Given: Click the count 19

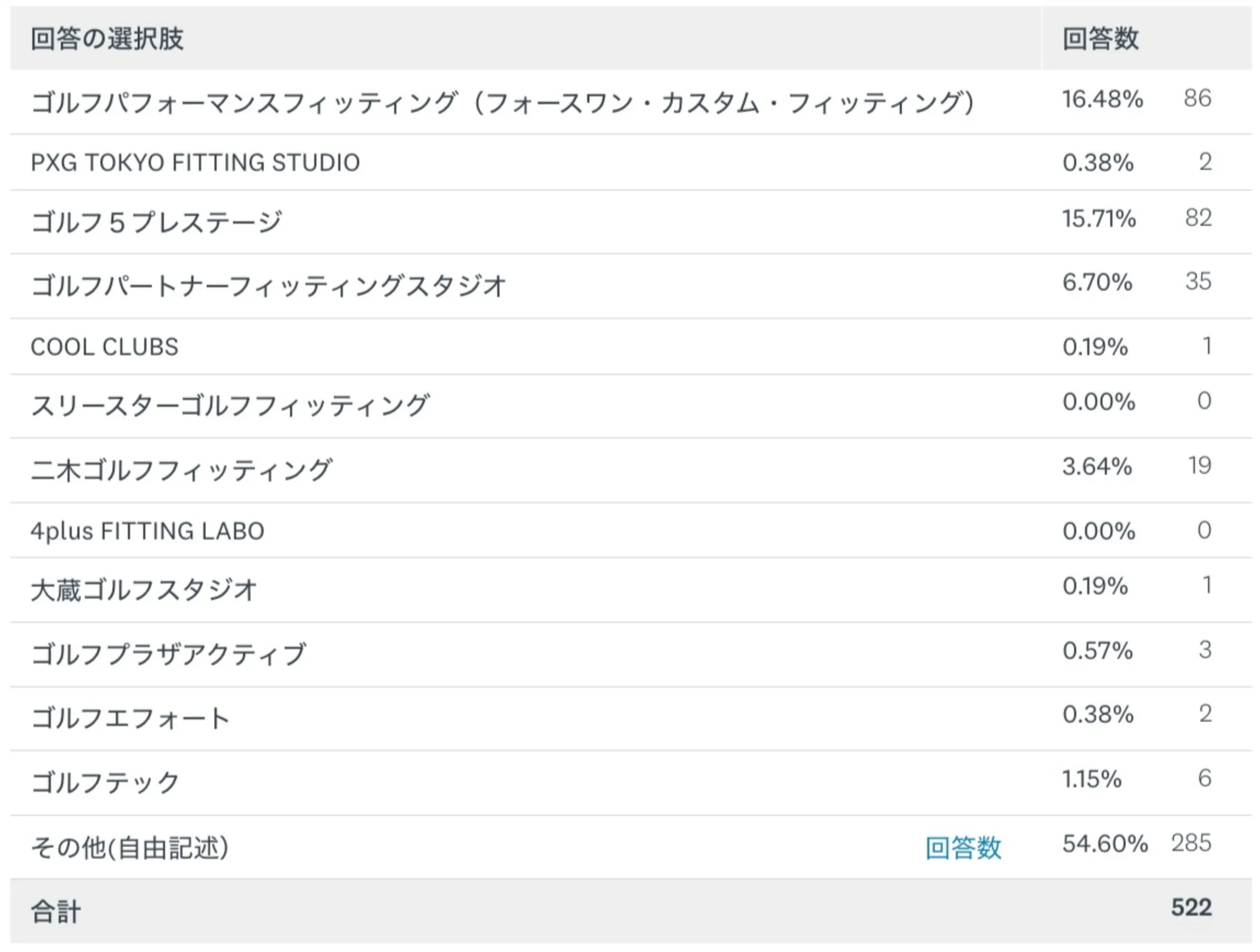Looking at the screenshot, I should point(1199,466).
